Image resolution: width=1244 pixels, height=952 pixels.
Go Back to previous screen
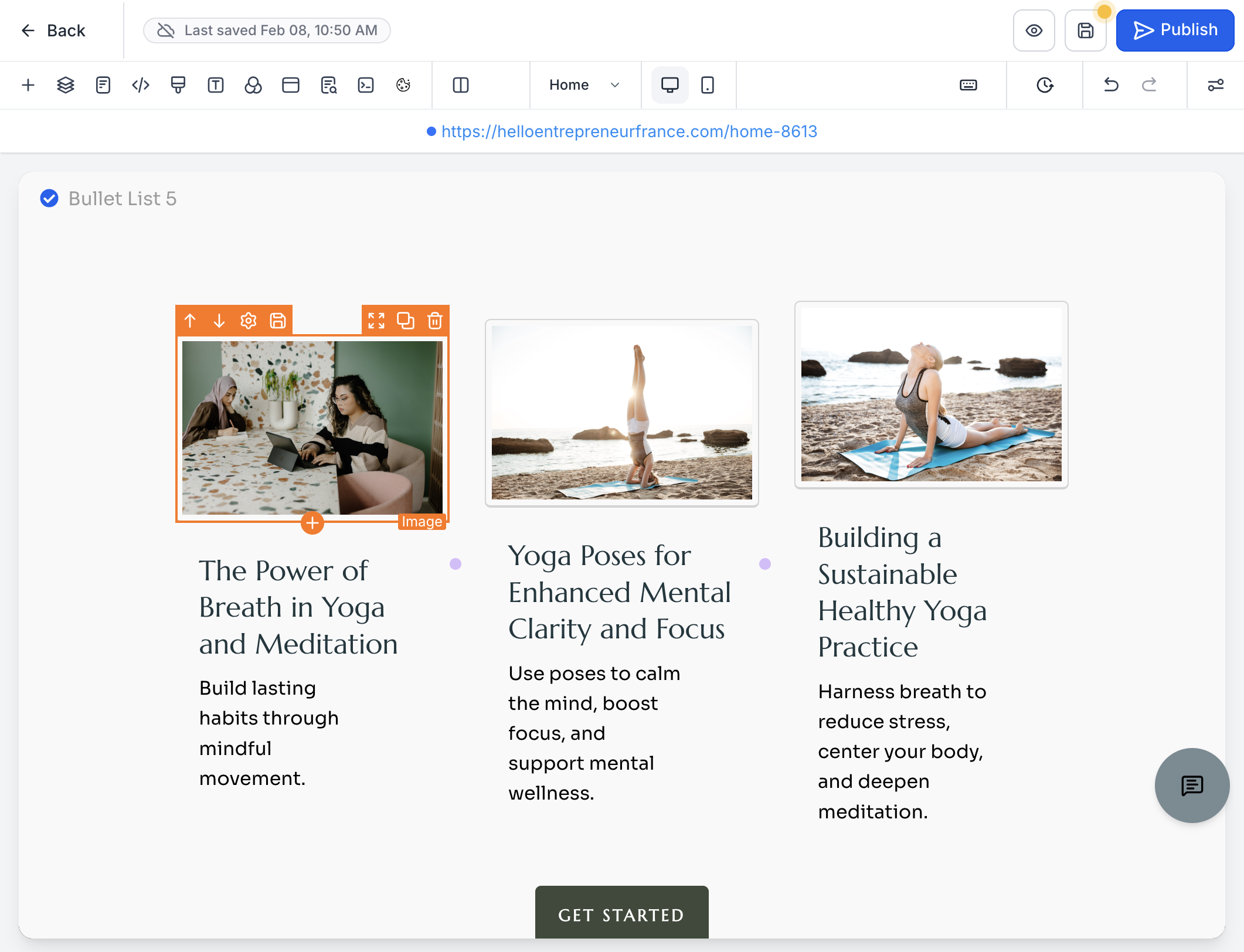(53, 30)
